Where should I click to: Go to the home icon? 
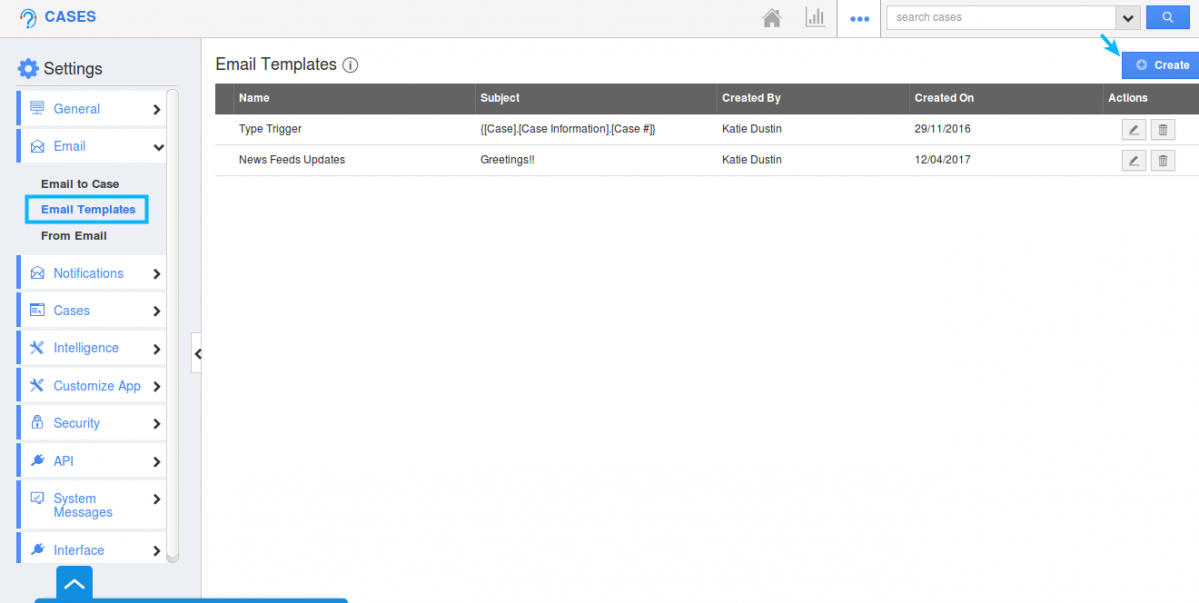click(772, 18)
